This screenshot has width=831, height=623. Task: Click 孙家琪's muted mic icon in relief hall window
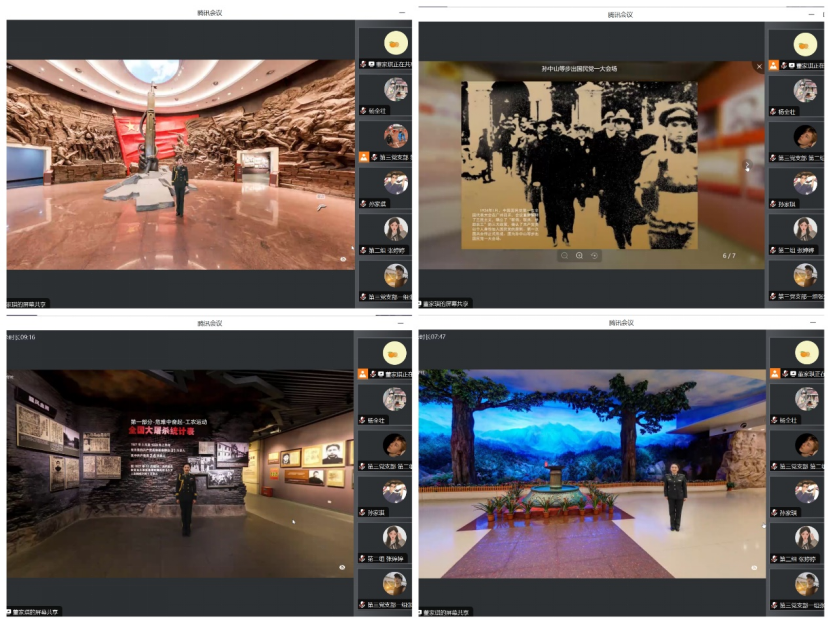364,203
